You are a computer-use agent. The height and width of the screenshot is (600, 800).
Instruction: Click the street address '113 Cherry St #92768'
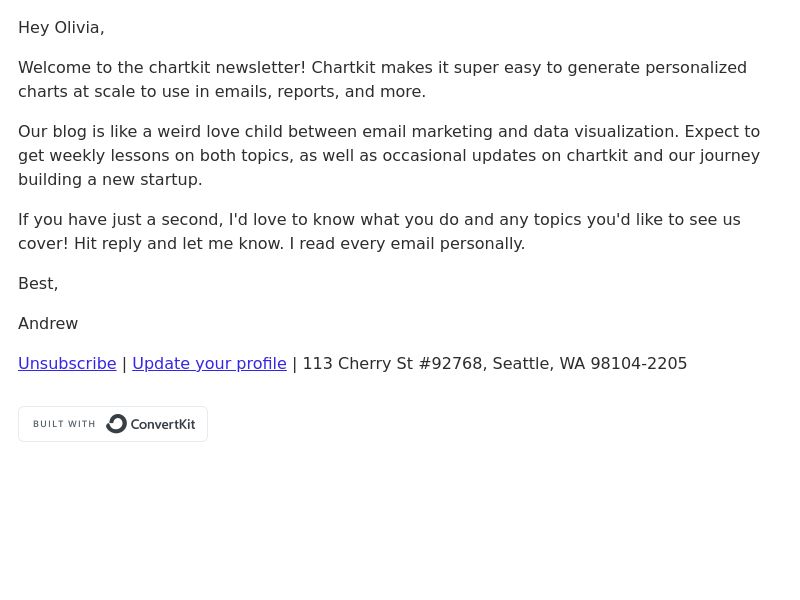(394, 363)
